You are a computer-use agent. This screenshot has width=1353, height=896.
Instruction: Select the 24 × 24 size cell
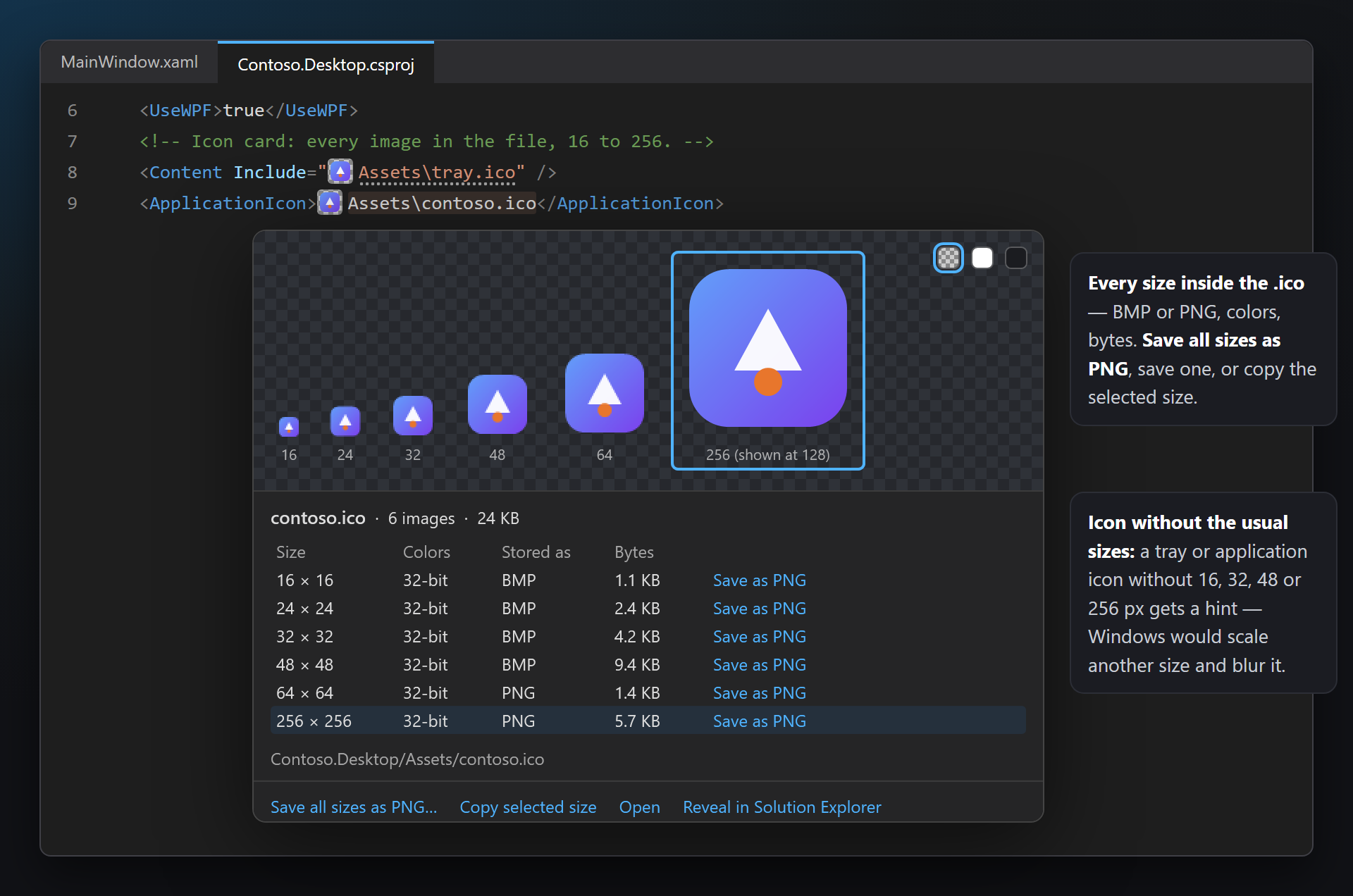tap(304, 609)
